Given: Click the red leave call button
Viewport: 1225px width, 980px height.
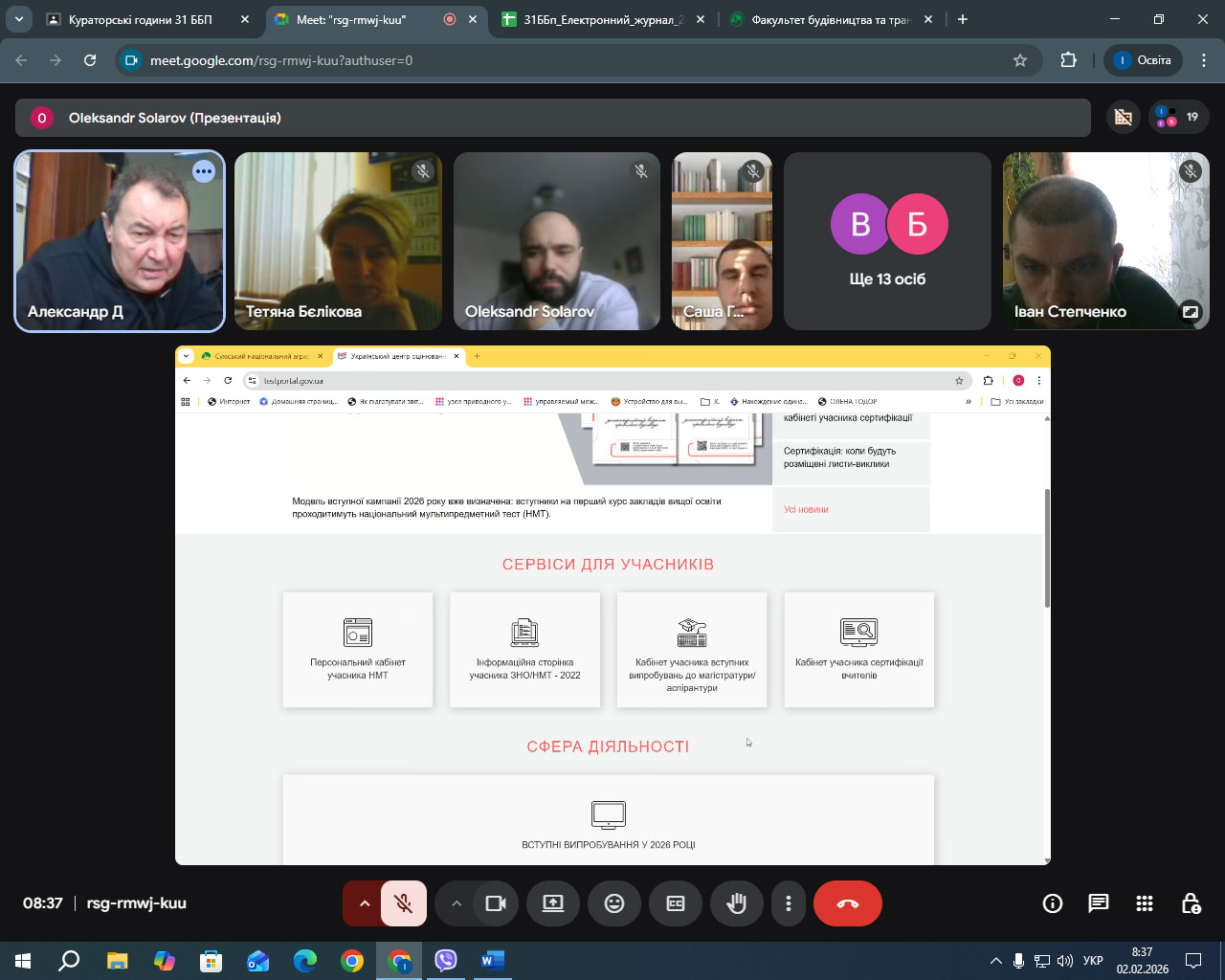Looking at the screenshot, I should pos(847,903).
